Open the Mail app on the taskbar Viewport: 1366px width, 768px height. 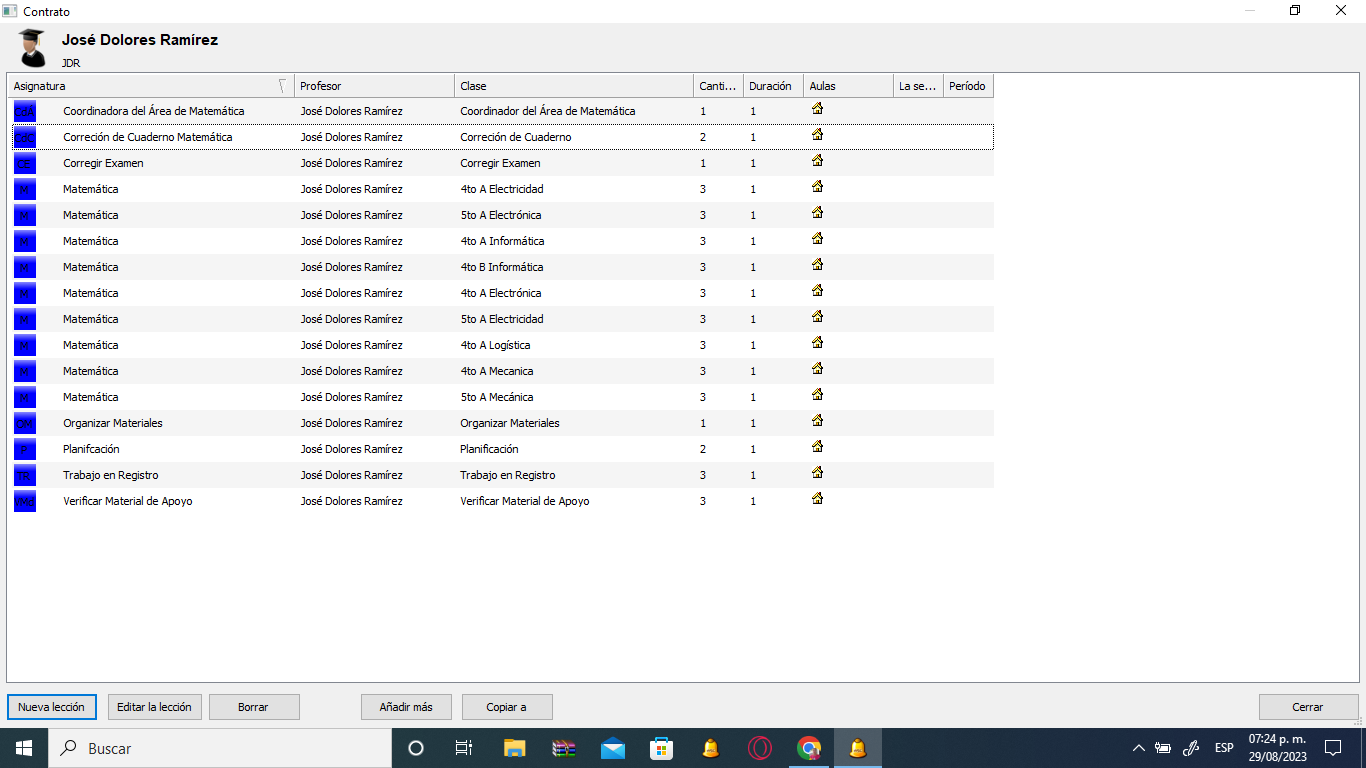tap(613, 748)
